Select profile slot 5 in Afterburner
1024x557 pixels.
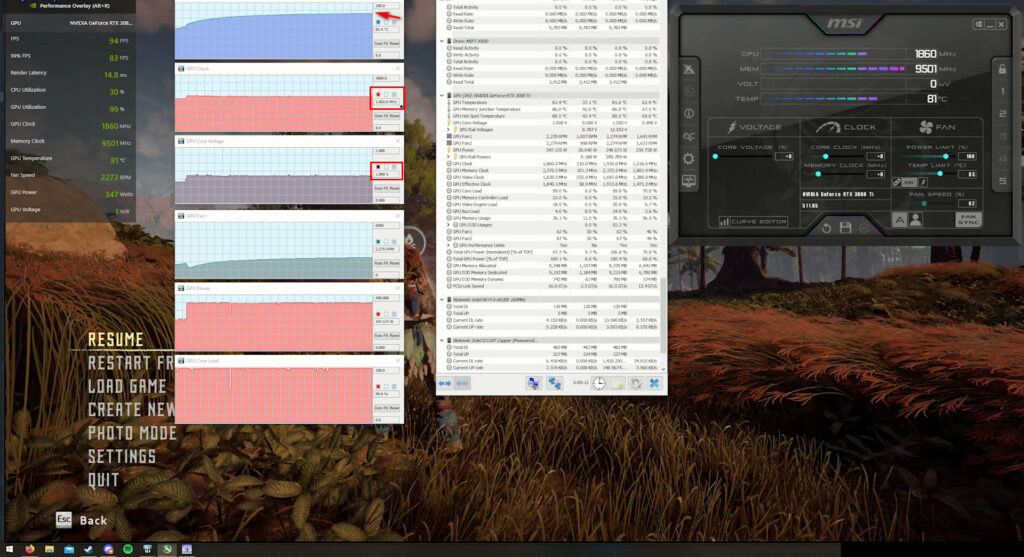[1002, 181]
